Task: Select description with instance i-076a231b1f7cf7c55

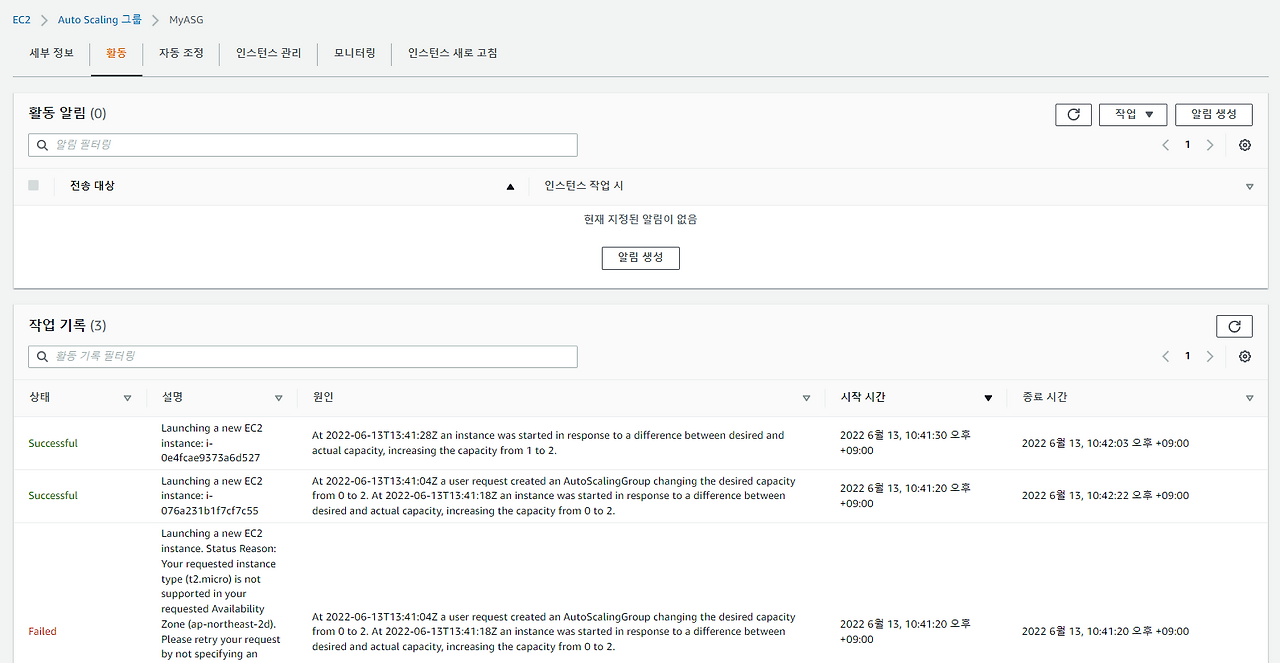Action: point(212,495)
